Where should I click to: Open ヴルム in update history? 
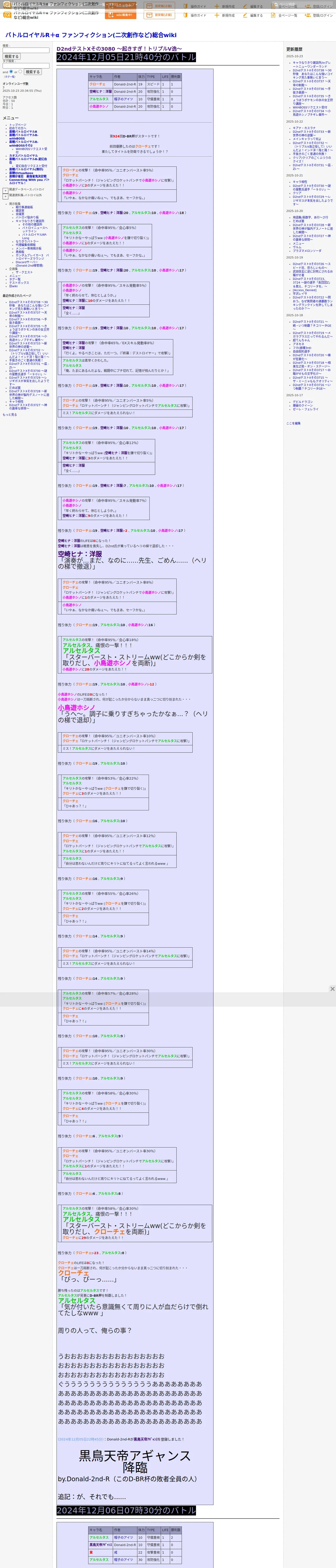coord(297,247)
